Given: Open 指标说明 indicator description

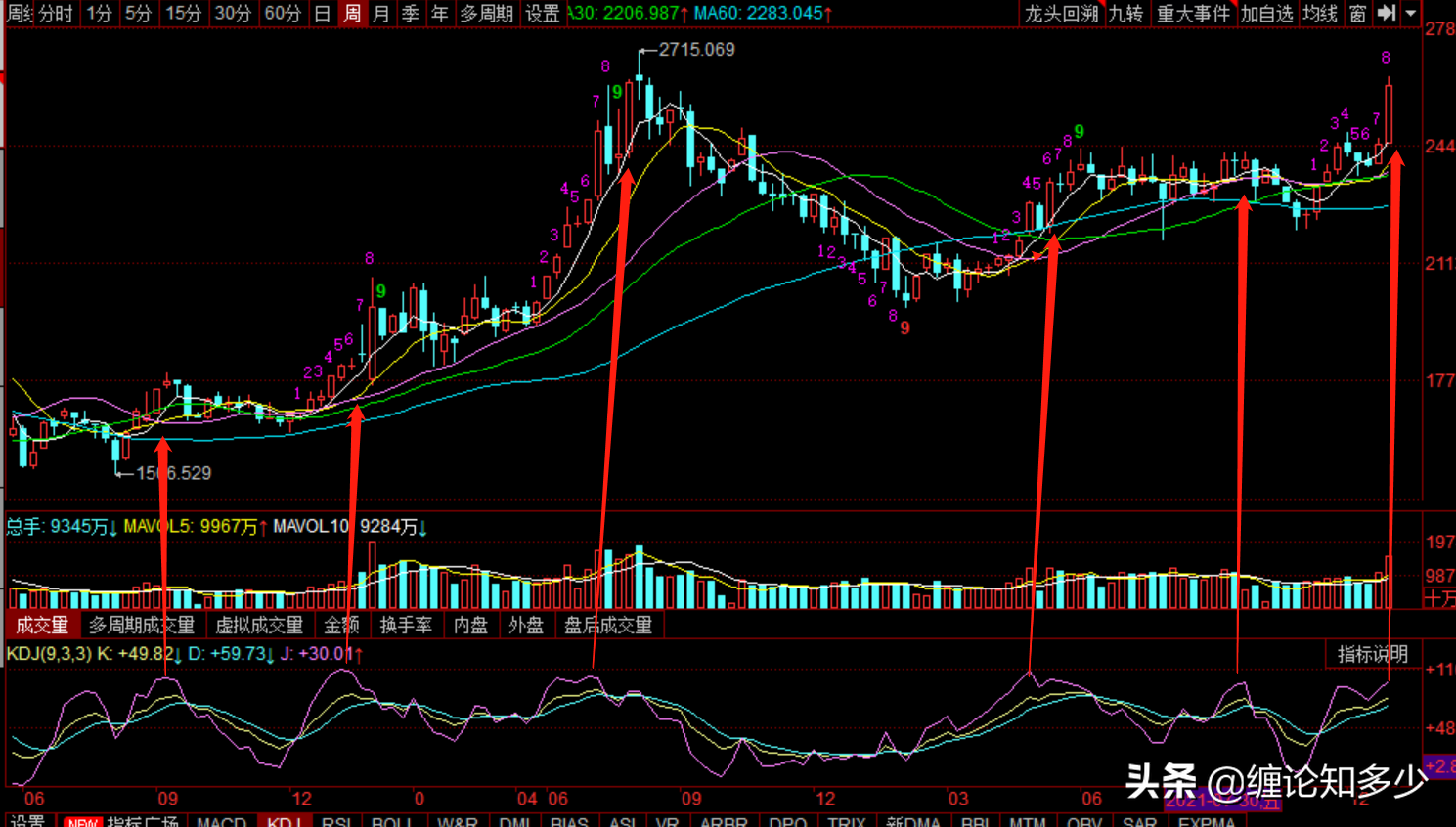Looking at the screenshot, I should [x=1372, y=654].
